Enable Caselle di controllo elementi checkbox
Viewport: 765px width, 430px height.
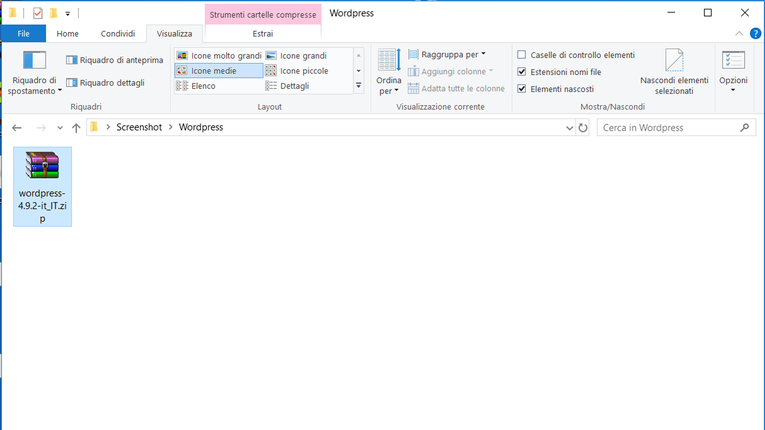tap(522, 55)
